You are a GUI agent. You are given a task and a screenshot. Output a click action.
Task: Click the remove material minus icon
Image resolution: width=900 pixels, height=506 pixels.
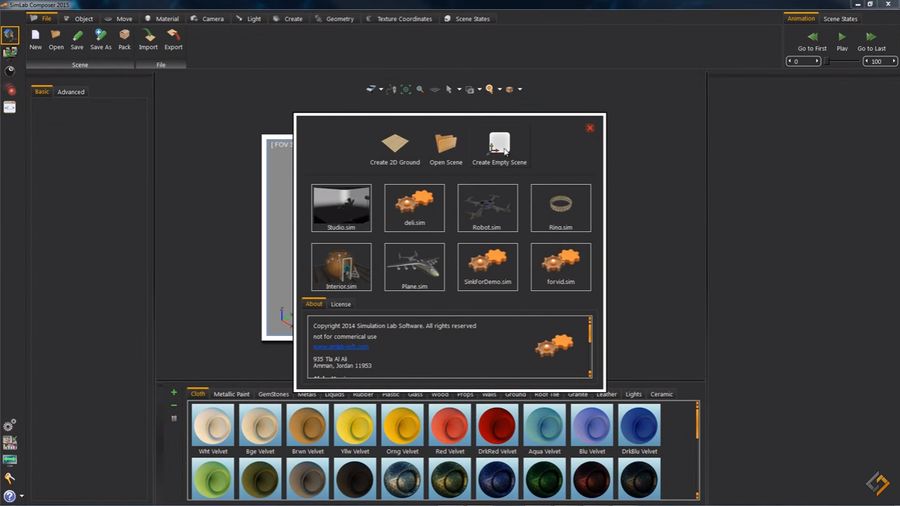click(174, 405)
